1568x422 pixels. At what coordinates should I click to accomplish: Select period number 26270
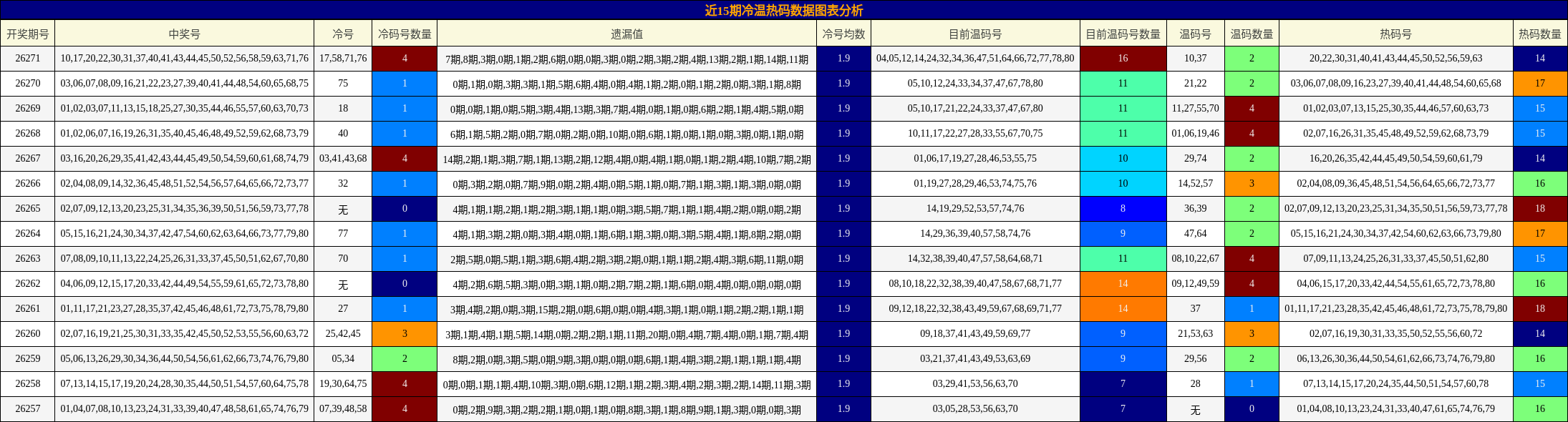[x=28, y=84]
